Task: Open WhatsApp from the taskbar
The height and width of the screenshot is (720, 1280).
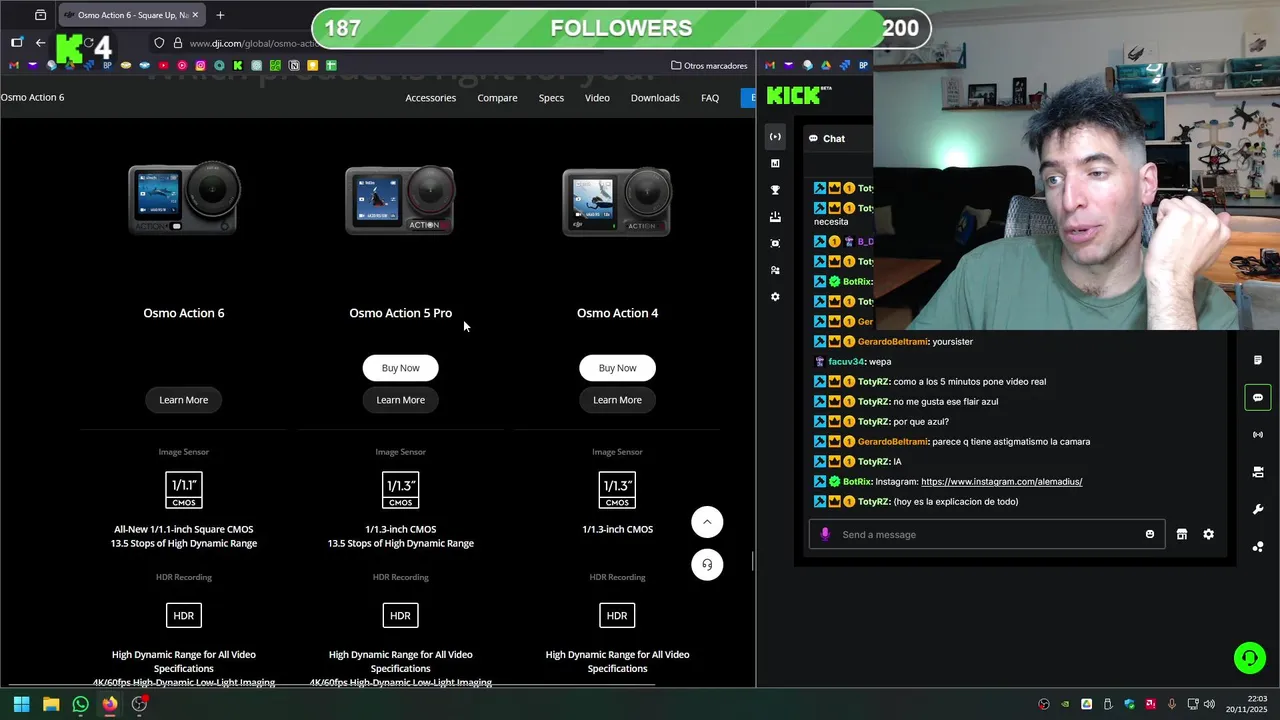Action: (80, 704)
